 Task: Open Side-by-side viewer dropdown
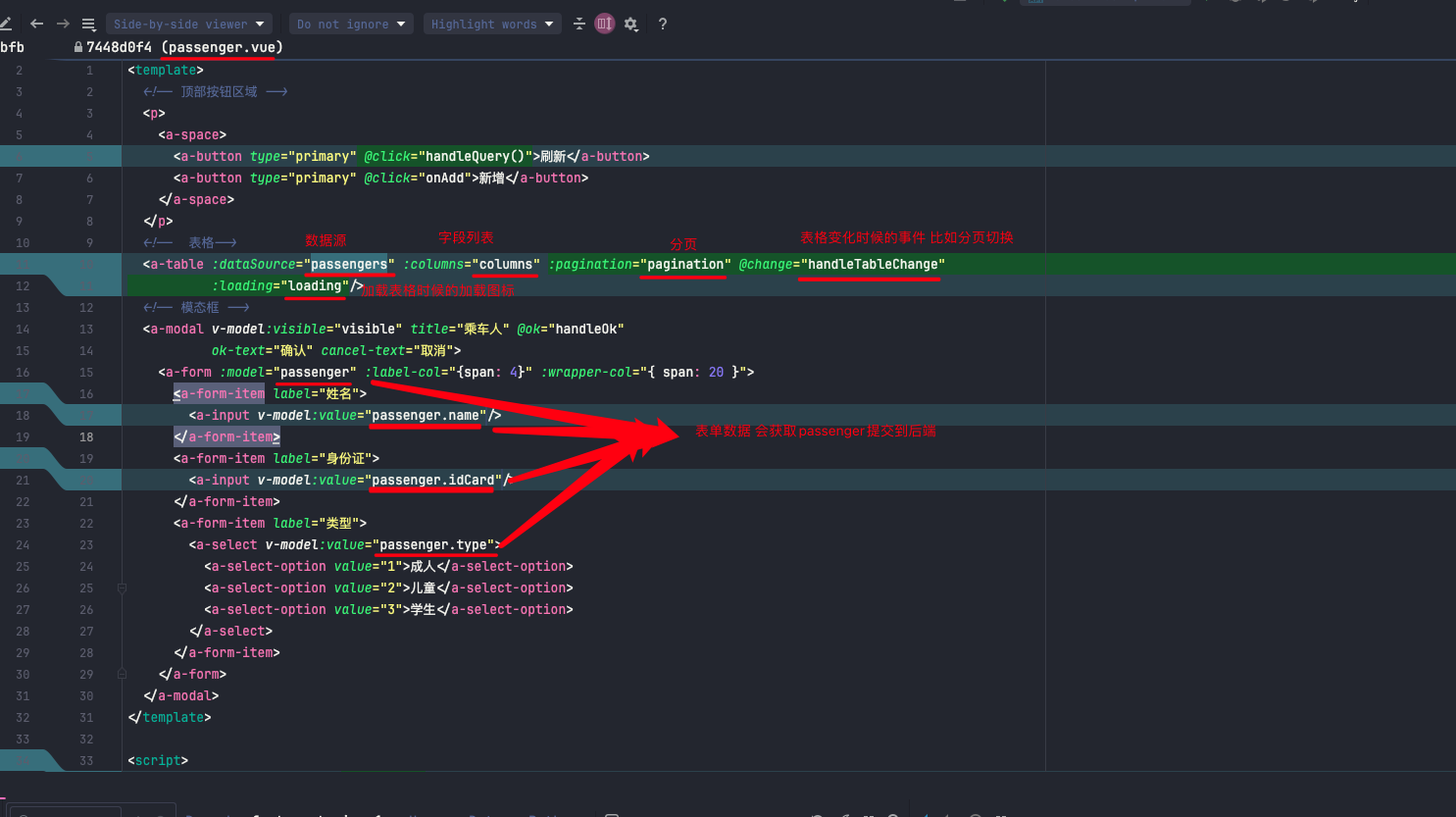(189, 24)
